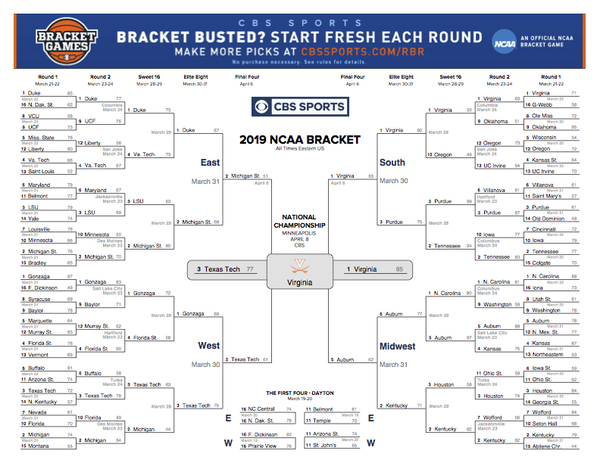The width and height of the screenshot is (600, 463).
Task: Open the CBSSPORTS.COM/RBR link
Action: (x=363, y=52)
